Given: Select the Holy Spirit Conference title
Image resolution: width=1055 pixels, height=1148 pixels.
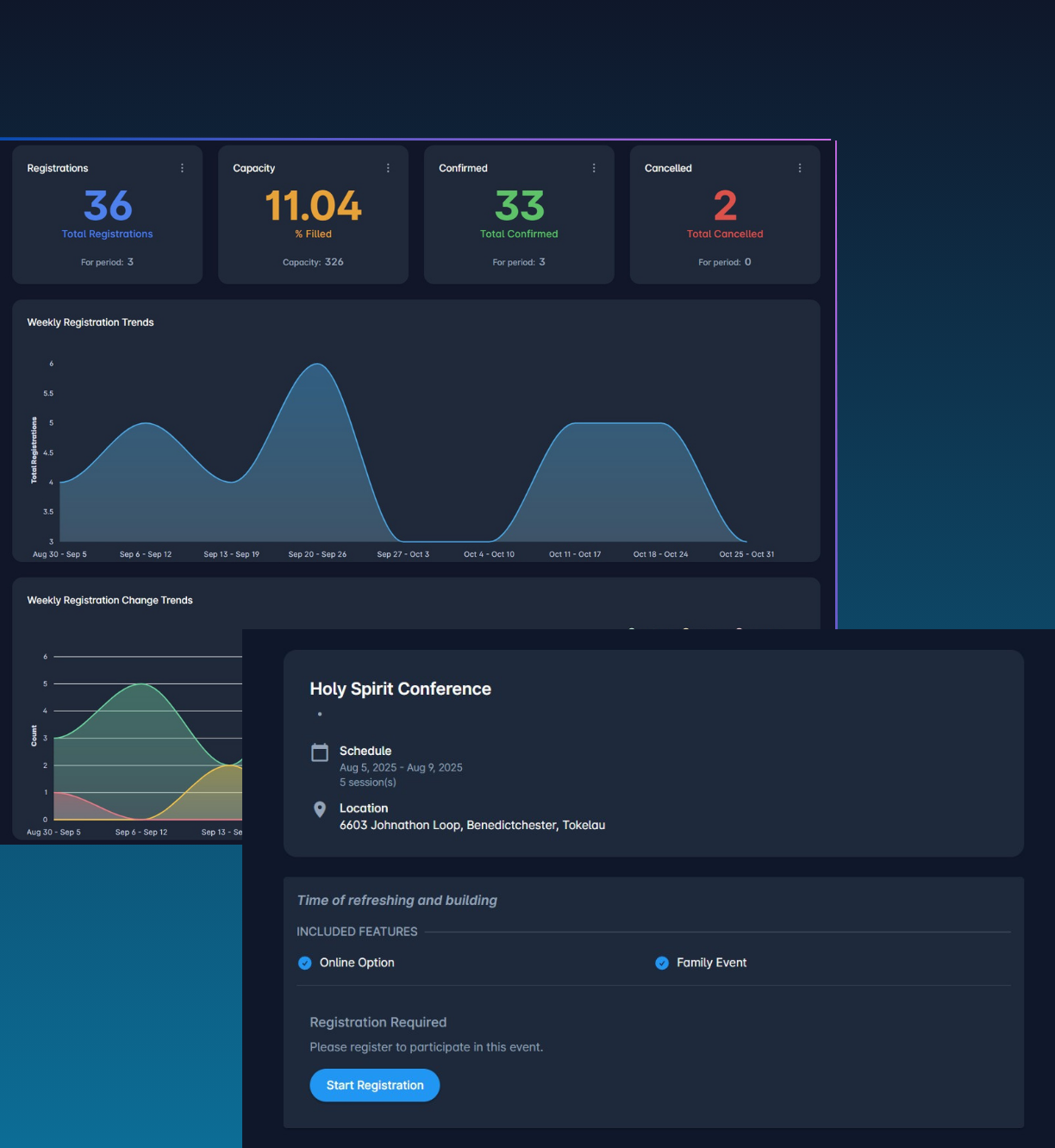Looking at the screenshot, I should tap(400, 689).
